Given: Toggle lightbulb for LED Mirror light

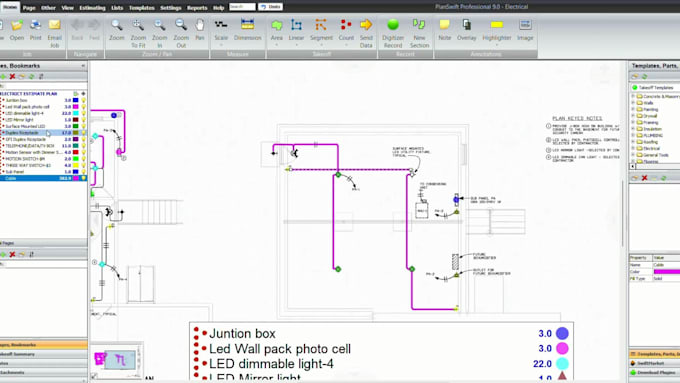Looking at the screenshot, I should tap(83, 120).
